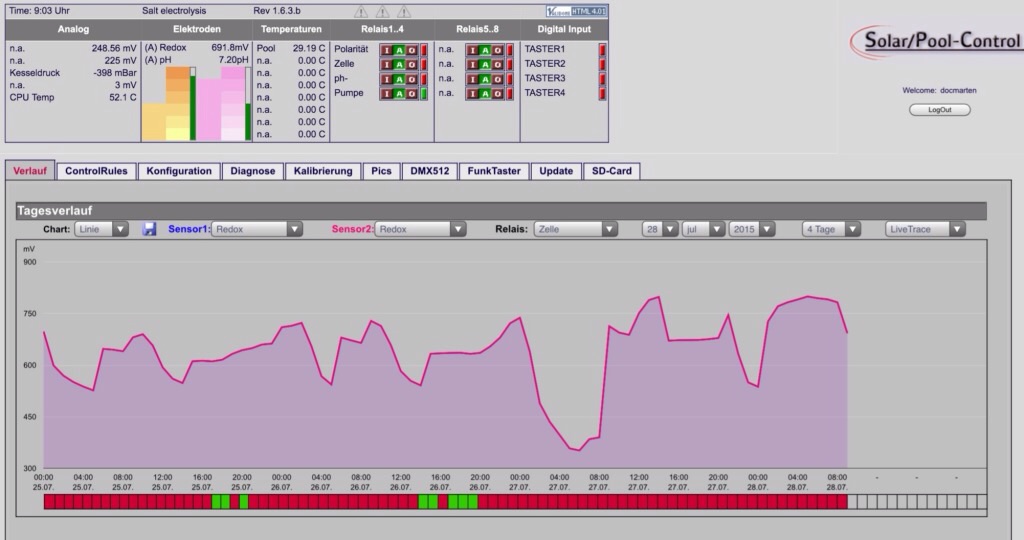
Task: Open the Chart type dropdown showing Linie
Action: point(101,229)
